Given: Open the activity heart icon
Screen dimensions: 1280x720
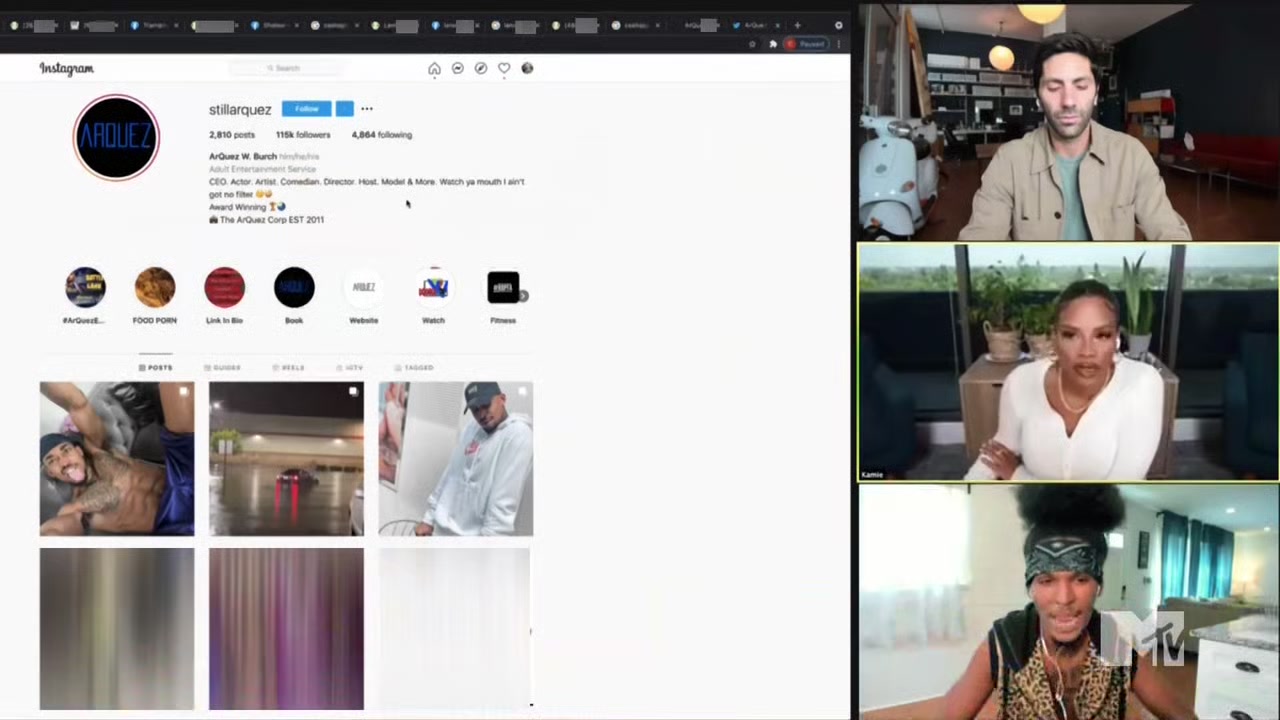Looking at the screenshot, I should (x=504, y=69).
